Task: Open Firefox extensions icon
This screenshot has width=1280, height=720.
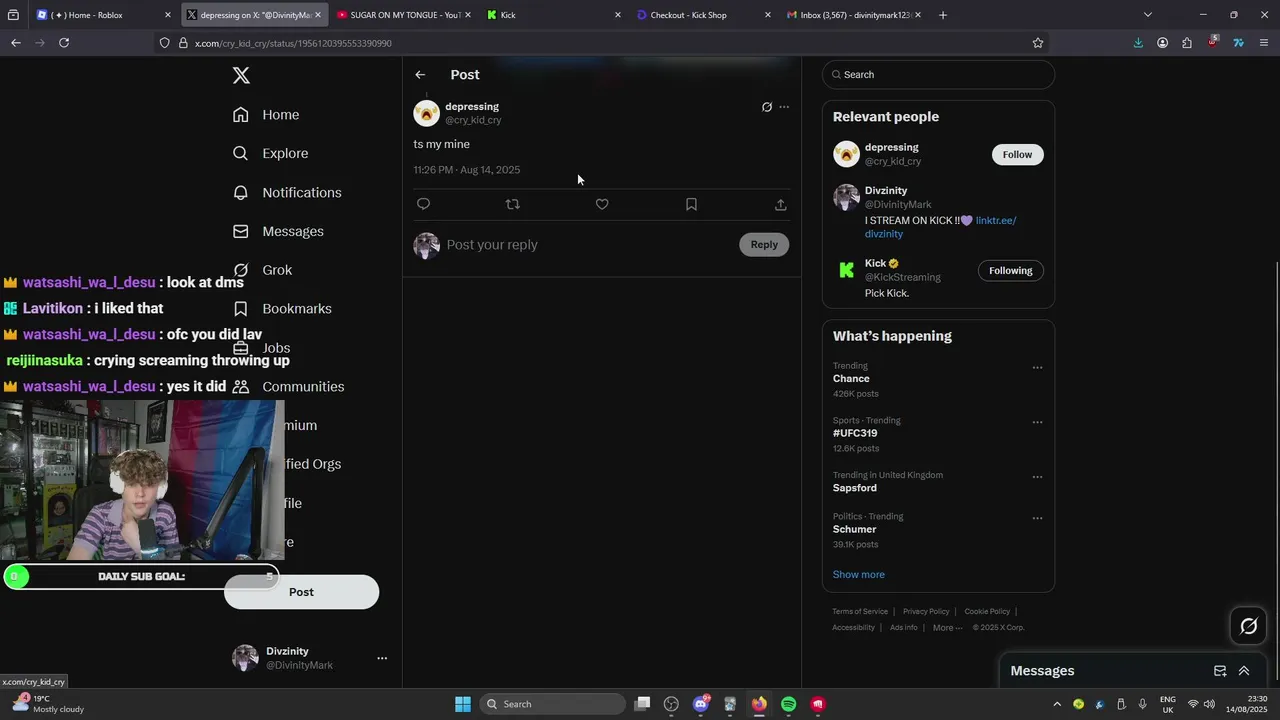Action: (1187, 43)
